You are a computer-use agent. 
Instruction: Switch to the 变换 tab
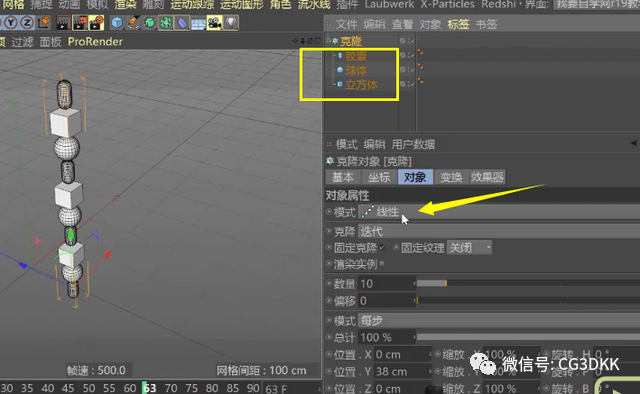[x=451, y=177]
